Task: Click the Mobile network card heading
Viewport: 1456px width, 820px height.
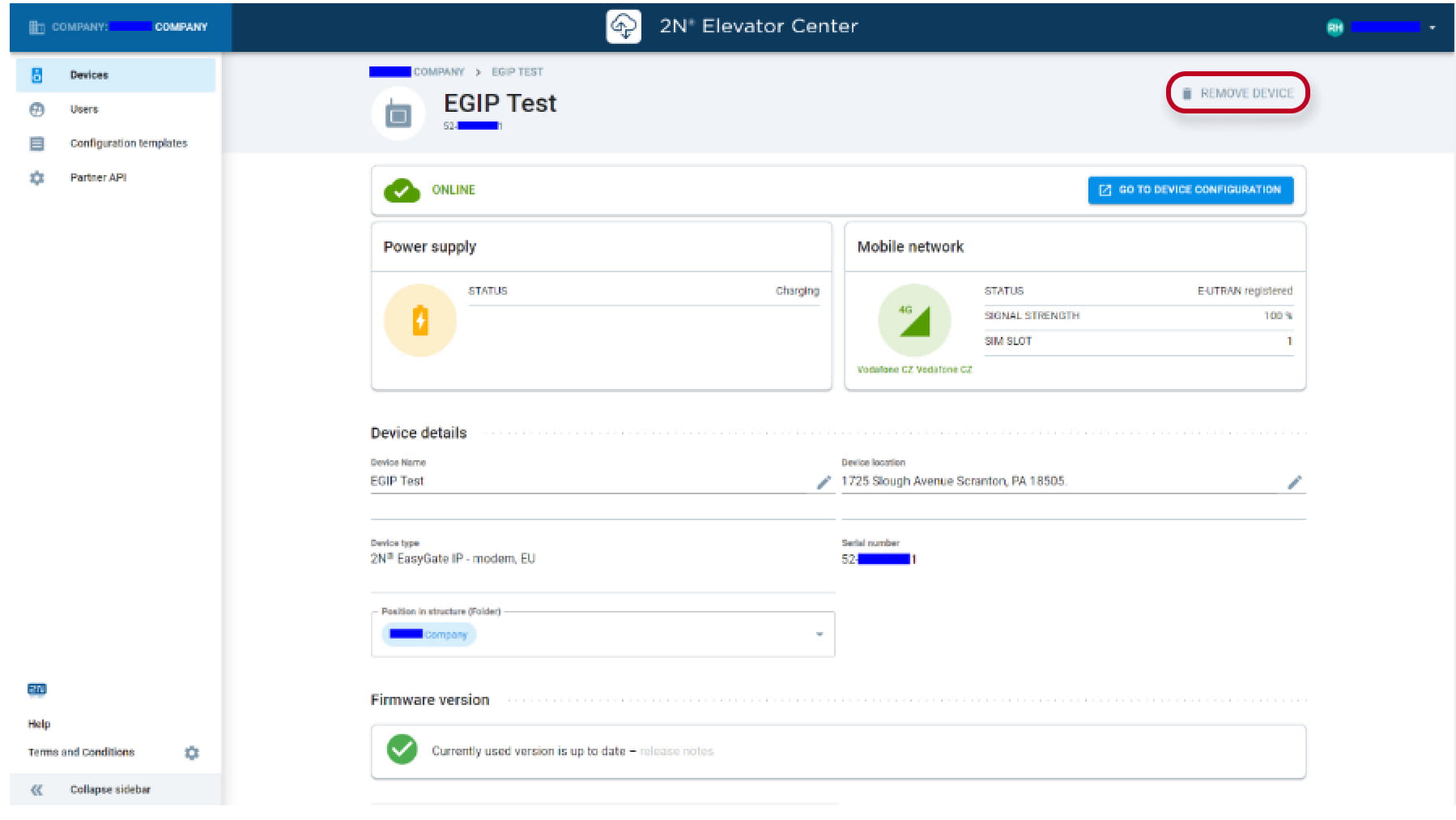Action: point(910,247)
